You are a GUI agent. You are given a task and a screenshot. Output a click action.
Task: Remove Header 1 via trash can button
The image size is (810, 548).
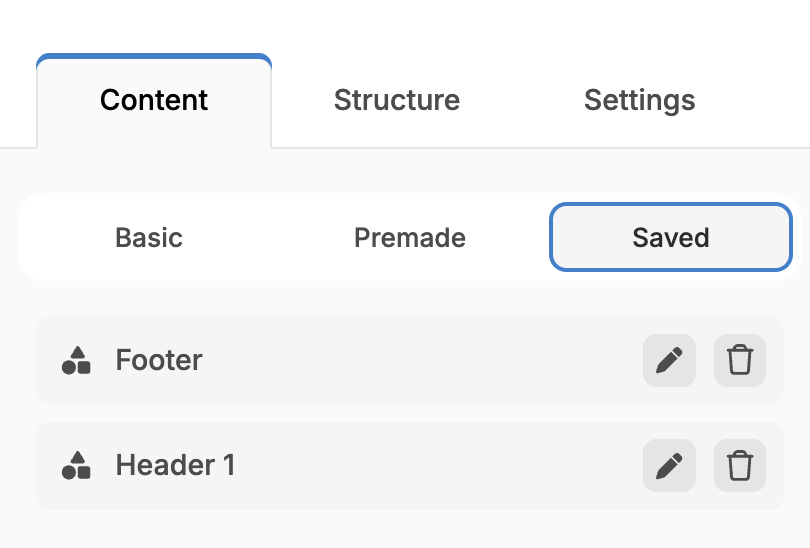click(740, 465)
